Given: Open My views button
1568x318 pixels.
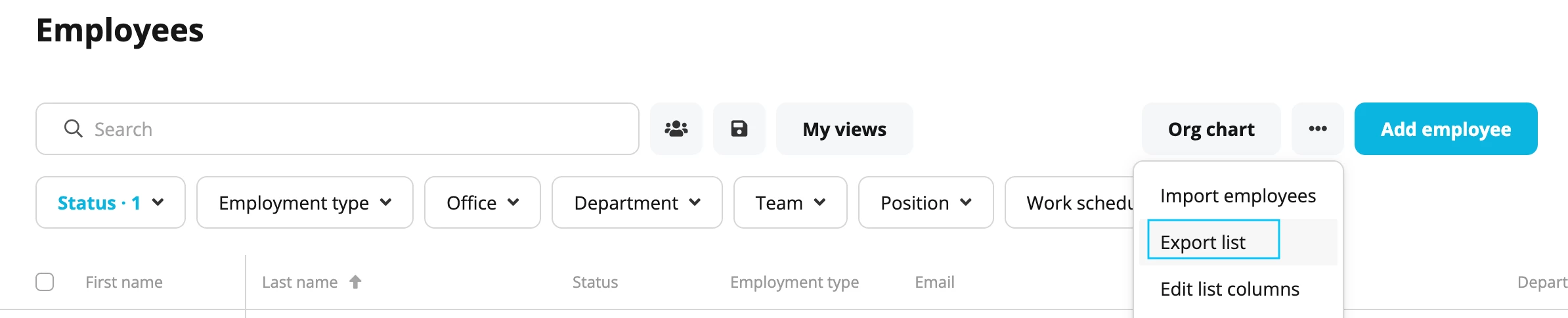Looking at the screenshot, I should [x=844, y=129].
